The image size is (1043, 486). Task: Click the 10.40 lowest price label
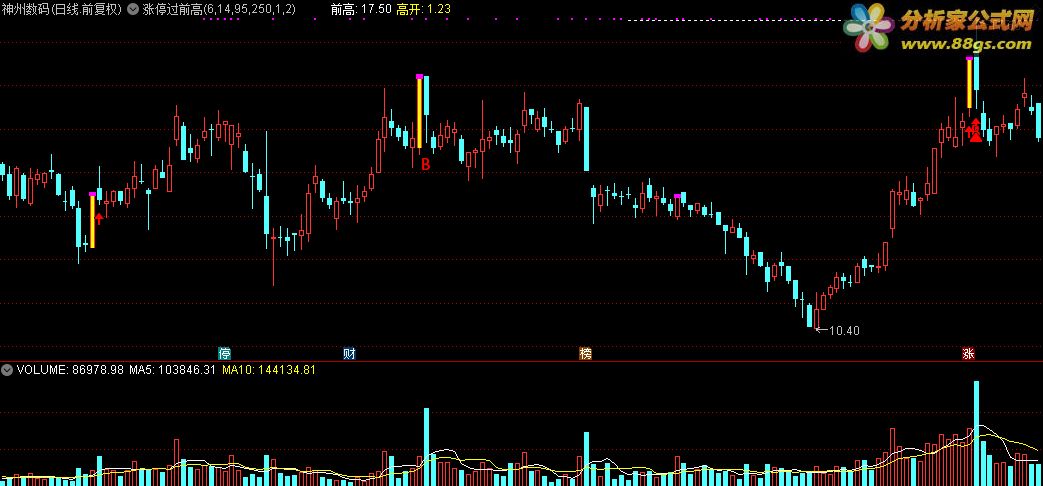tap(843, 330)
